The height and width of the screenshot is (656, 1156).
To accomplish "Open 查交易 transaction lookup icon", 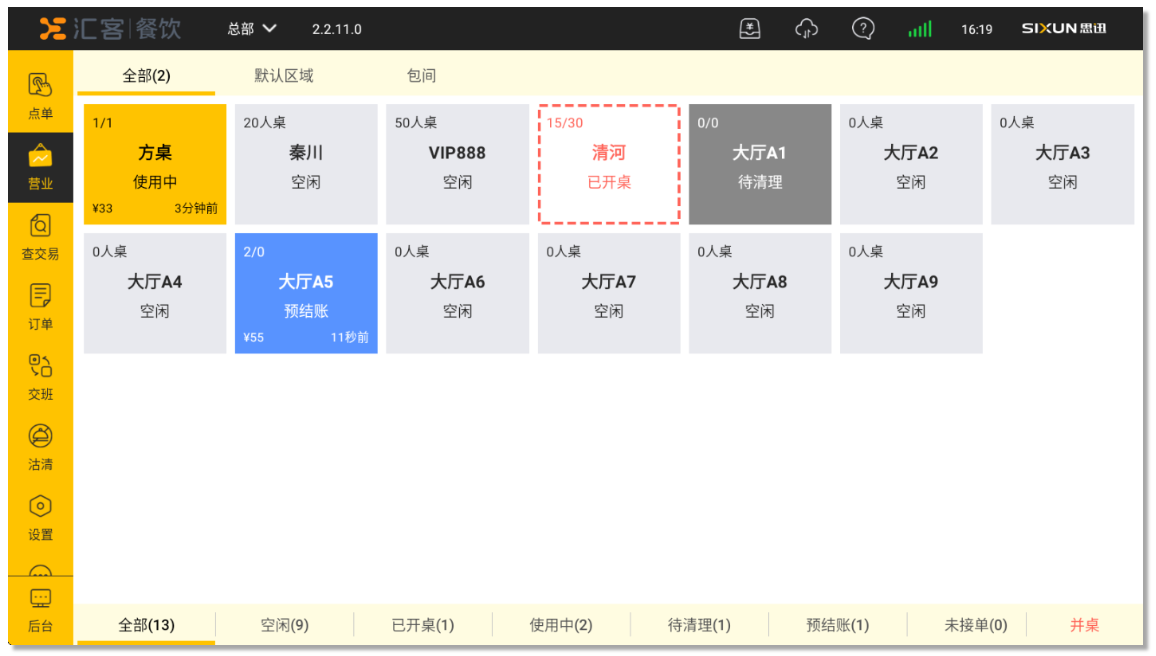I will coord(40,227).
